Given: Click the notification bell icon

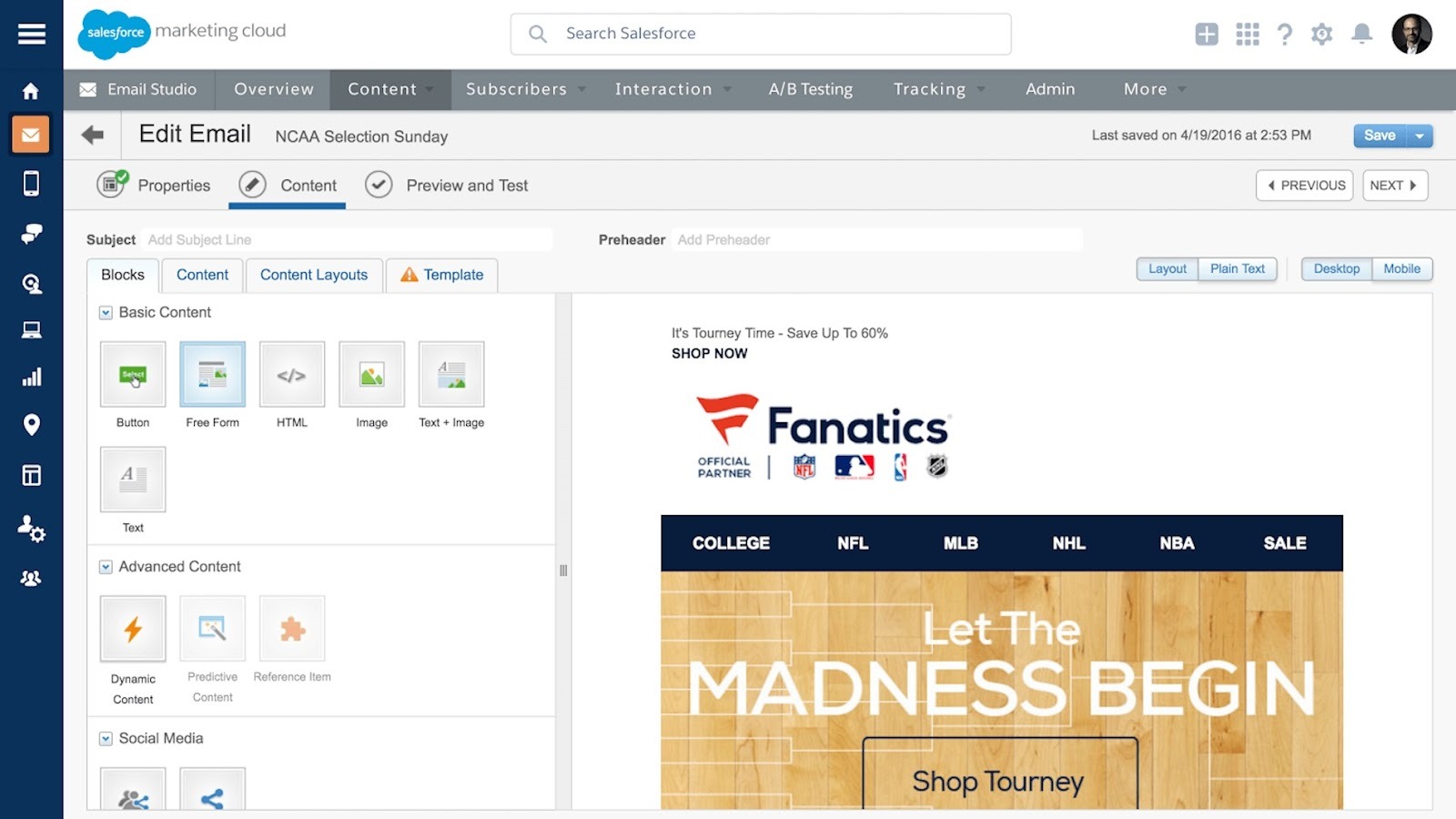Looking at the screenshot, I should pyautogui.click(x=1360, y=35).
